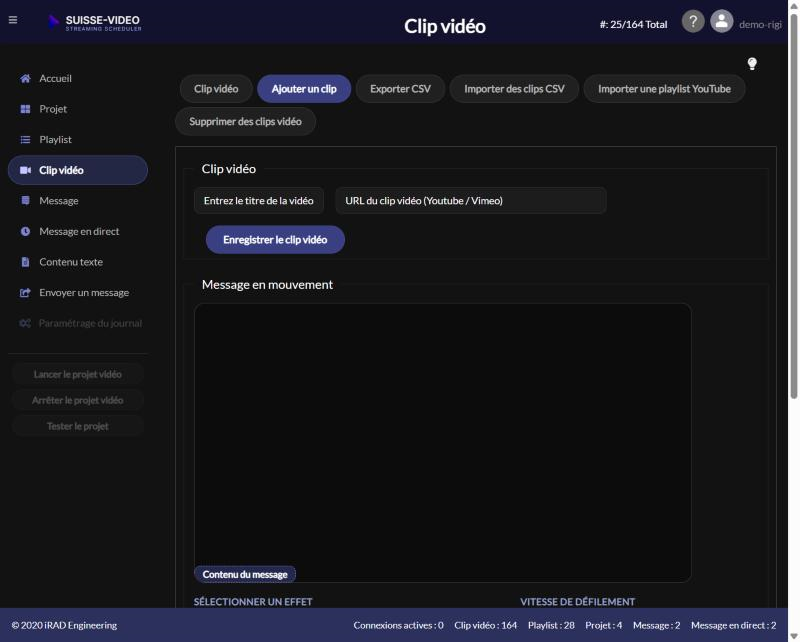800x642 pixels.
Task: Open the user avatar icon
Action: (x=721, y=22)
